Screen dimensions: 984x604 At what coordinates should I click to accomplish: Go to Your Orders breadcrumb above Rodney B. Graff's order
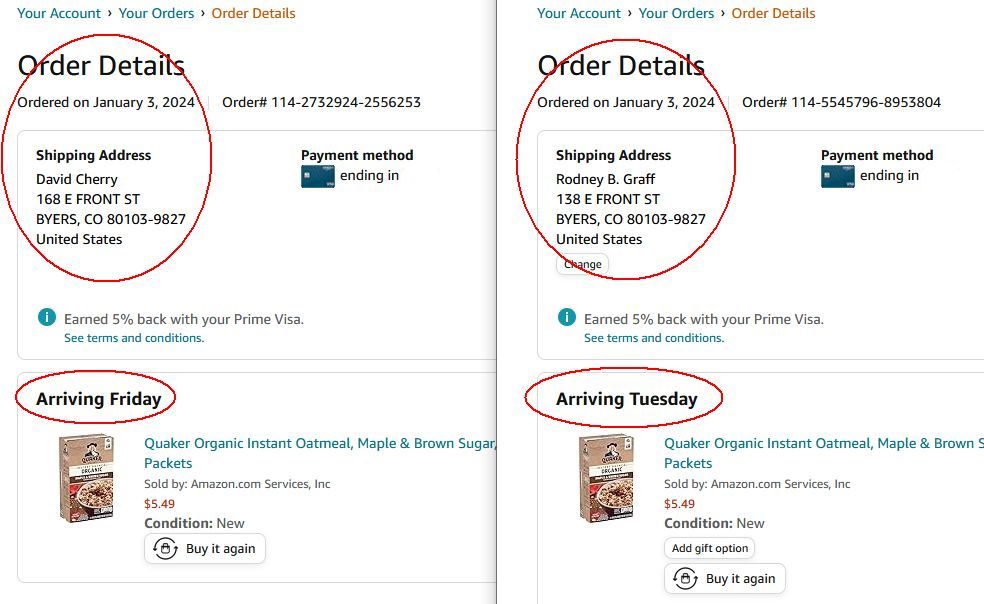[676, 14]
